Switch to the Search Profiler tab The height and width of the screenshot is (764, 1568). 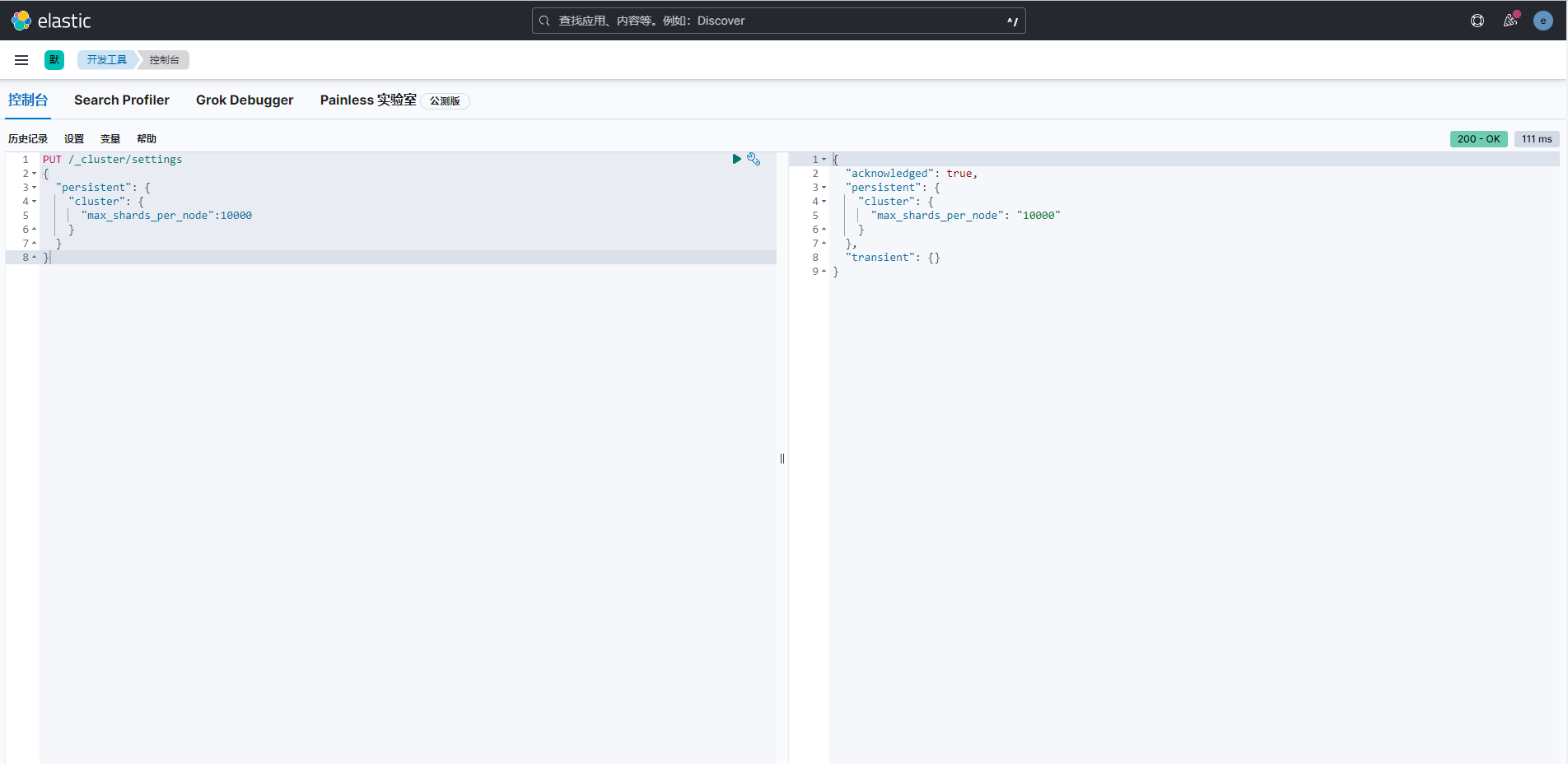(x=122, y=100)
